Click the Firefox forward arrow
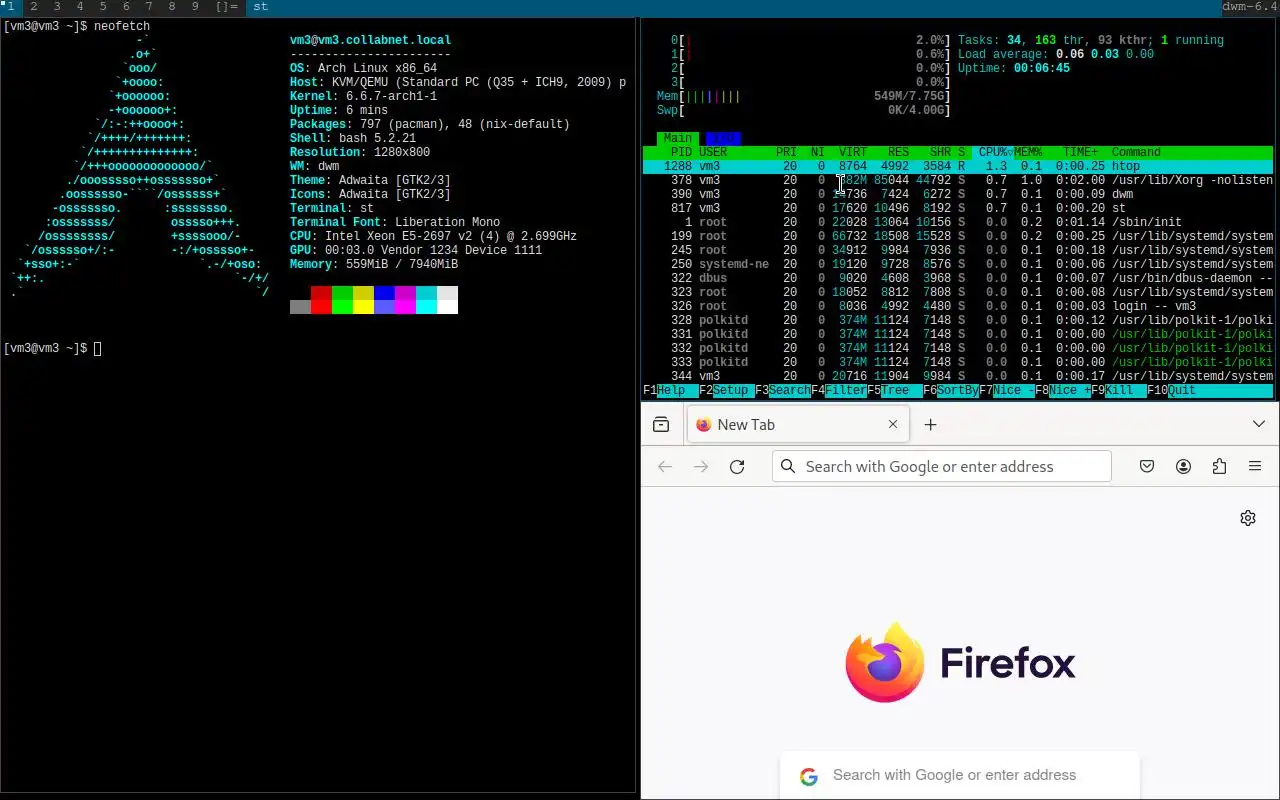The height and width of the screenshot is (800, 1280). click(x=701, y=467)
